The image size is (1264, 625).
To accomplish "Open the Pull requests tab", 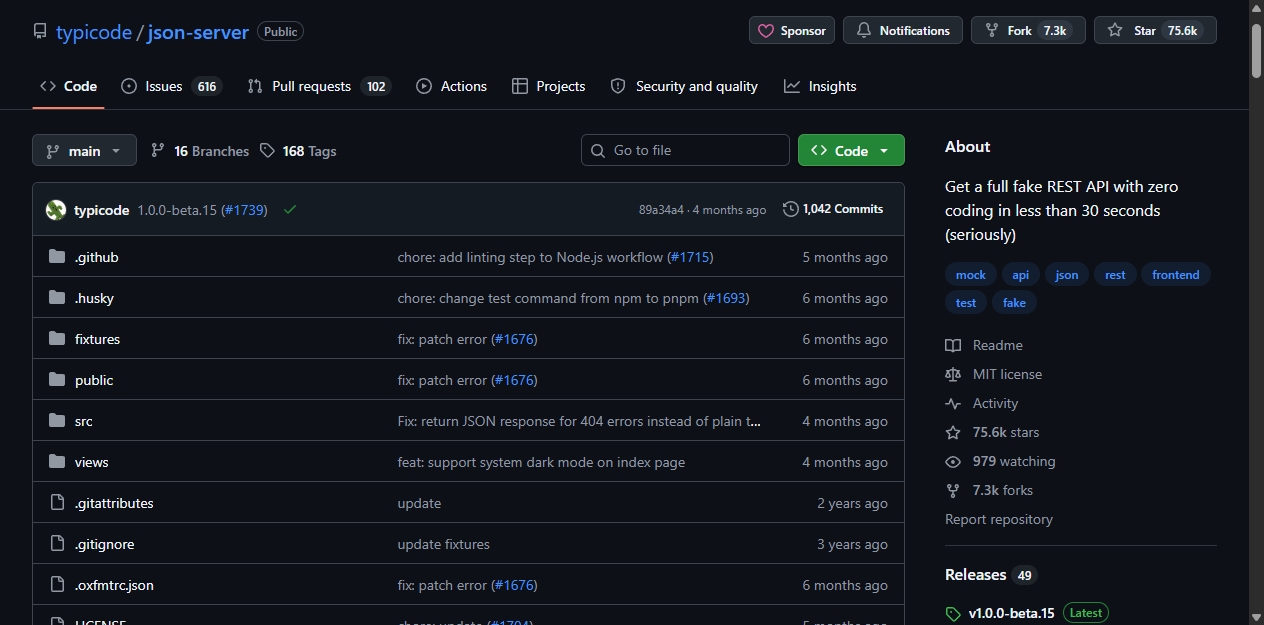I will point(319,86).
